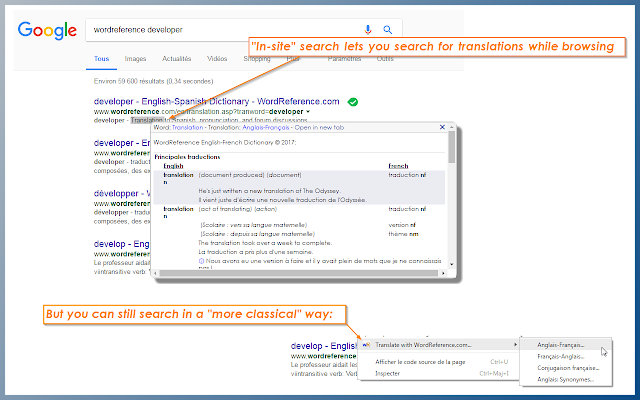Click 'Open in new tab' in popup header
The image size is (640, 400).
(x=319, y=127)
